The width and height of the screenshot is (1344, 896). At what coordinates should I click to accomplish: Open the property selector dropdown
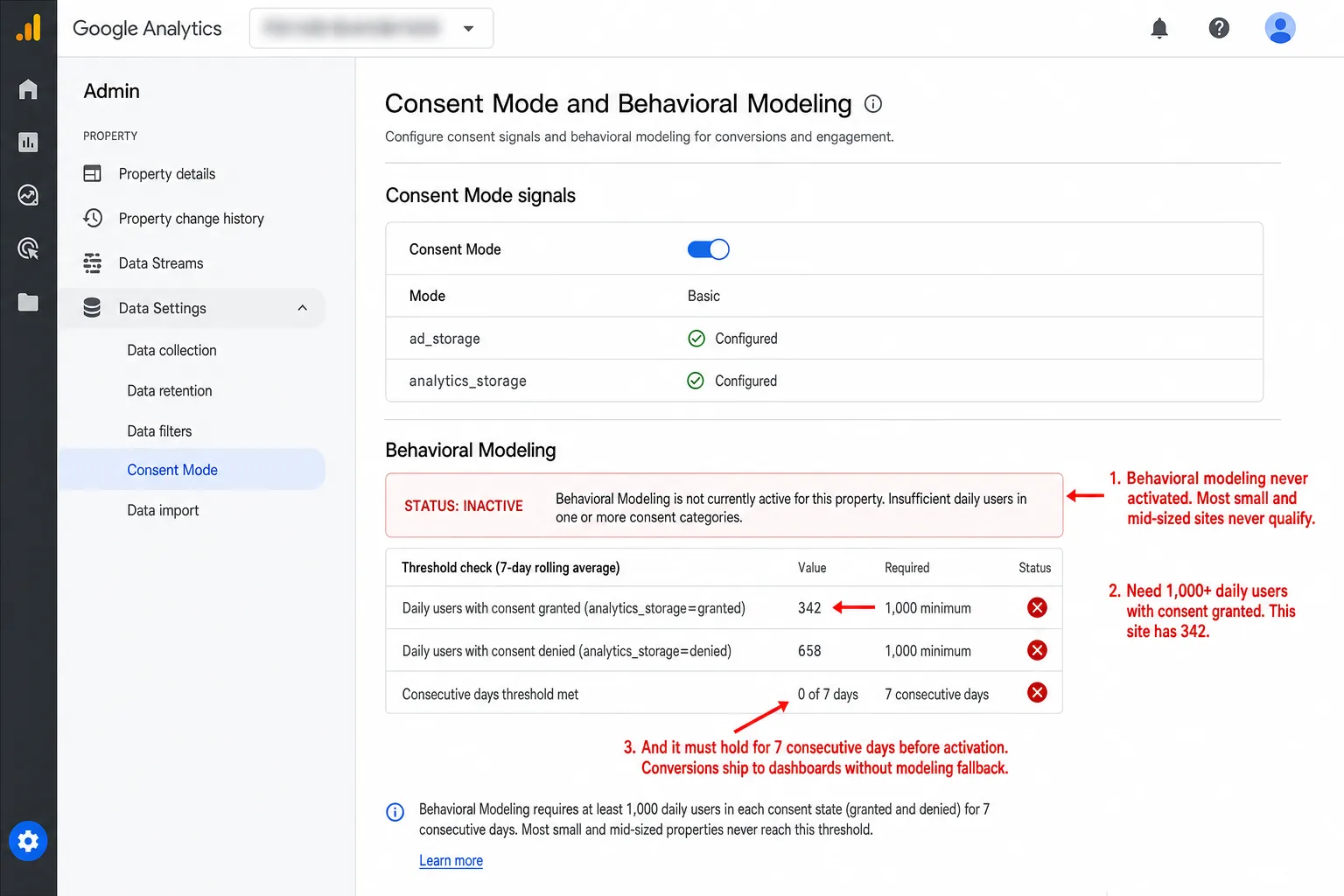click(371, 28)
